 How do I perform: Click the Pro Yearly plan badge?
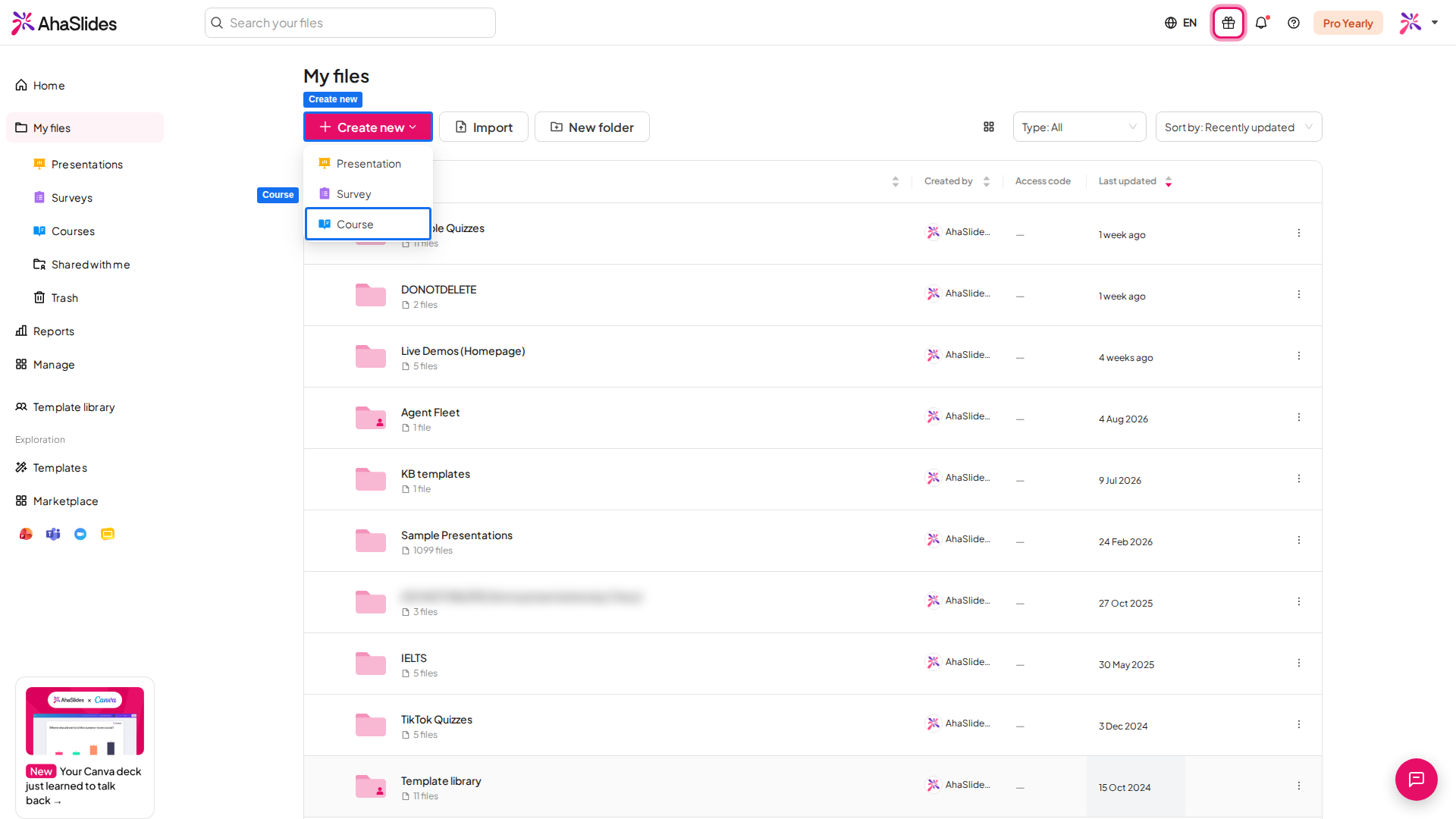(x=1348, y=23)
